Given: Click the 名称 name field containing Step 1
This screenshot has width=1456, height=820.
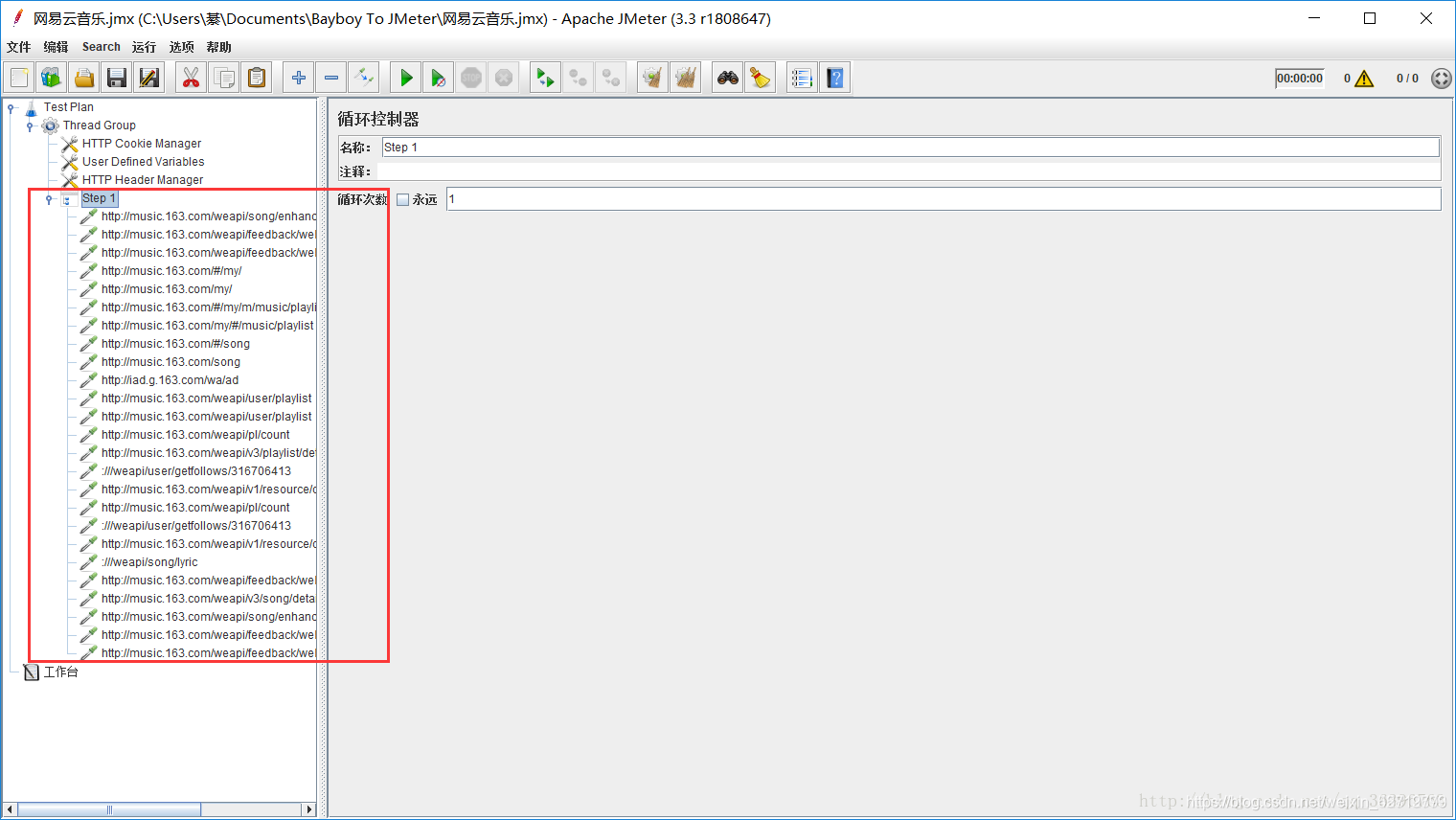Looking at the screenshot, I should [x=910, y=147].
